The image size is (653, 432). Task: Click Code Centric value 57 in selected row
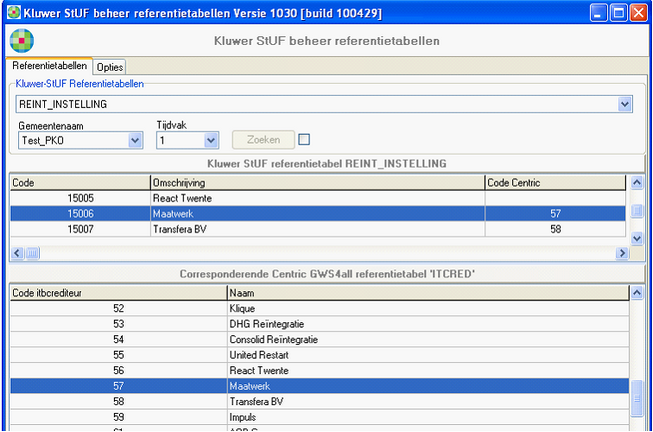556,214
